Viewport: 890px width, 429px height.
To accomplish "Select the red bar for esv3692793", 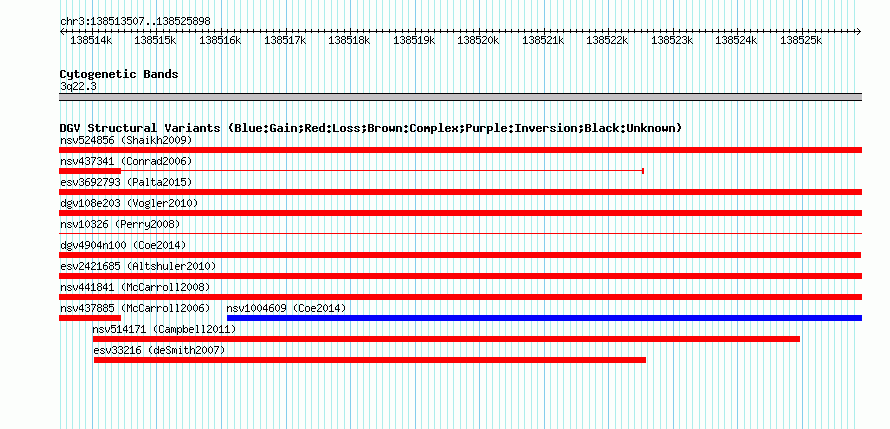I will [x=460, y=192].
